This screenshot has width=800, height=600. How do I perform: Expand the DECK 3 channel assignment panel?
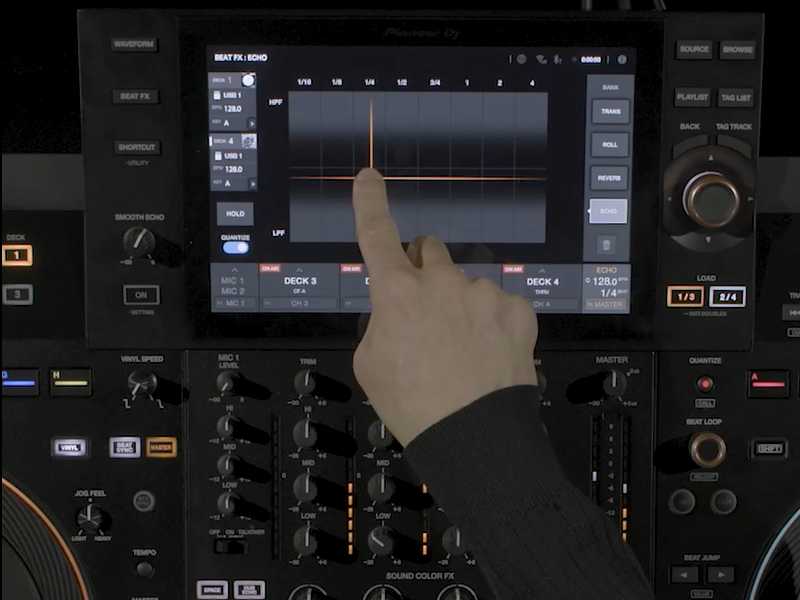coord(299,288)
